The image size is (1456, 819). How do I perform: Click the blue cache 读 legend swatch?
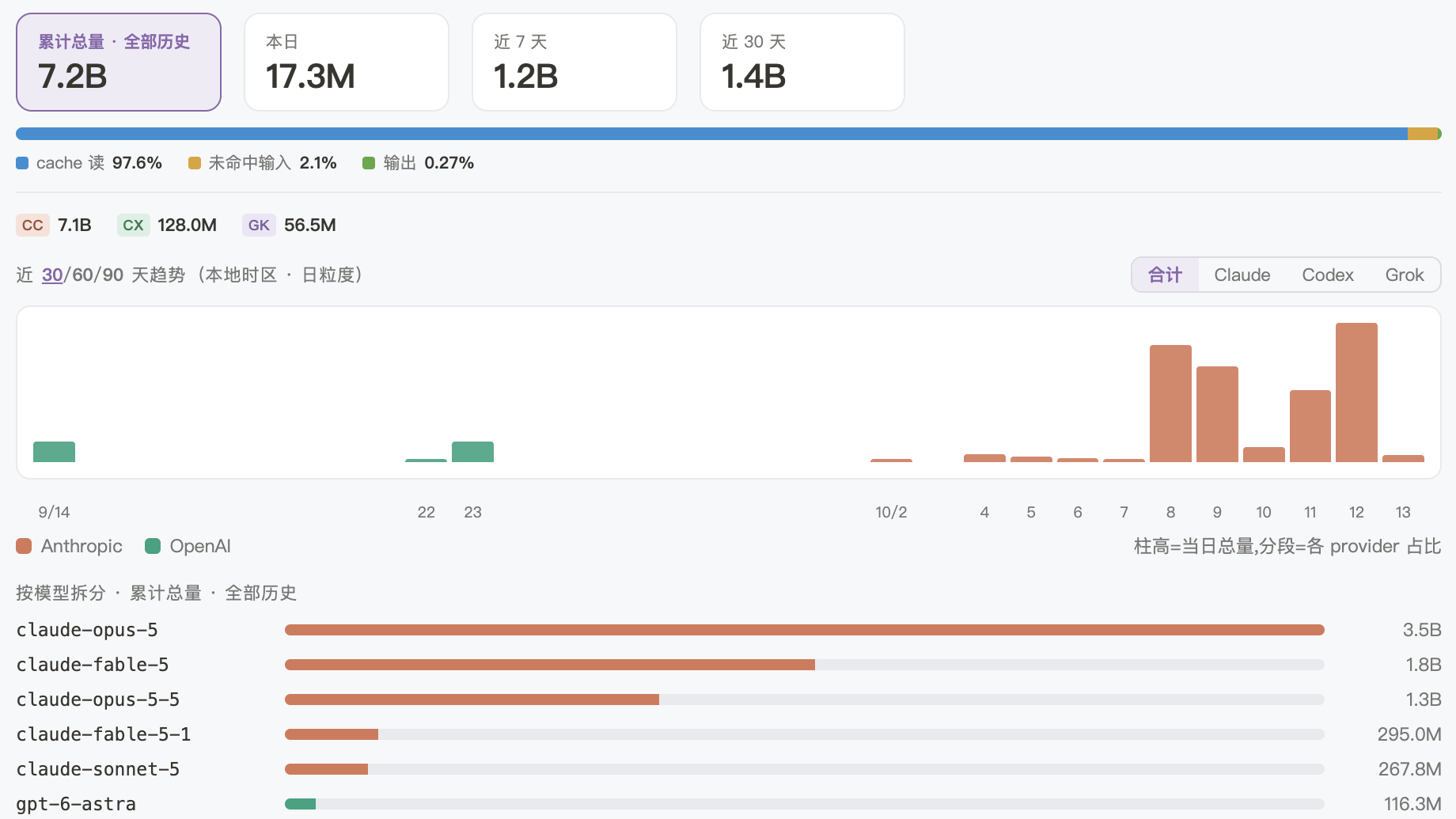[x=22, y=163]
